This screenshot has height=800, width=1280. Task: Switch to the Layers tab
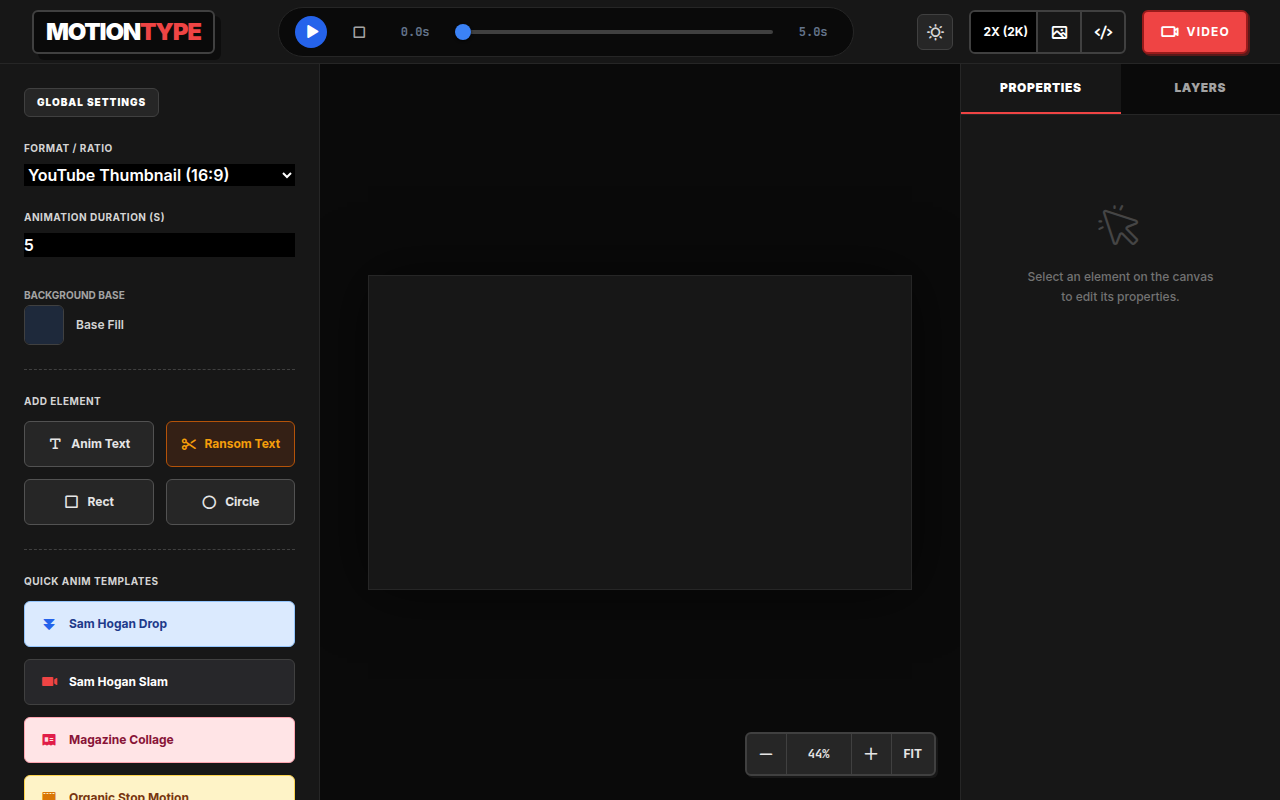point(1200,88)
